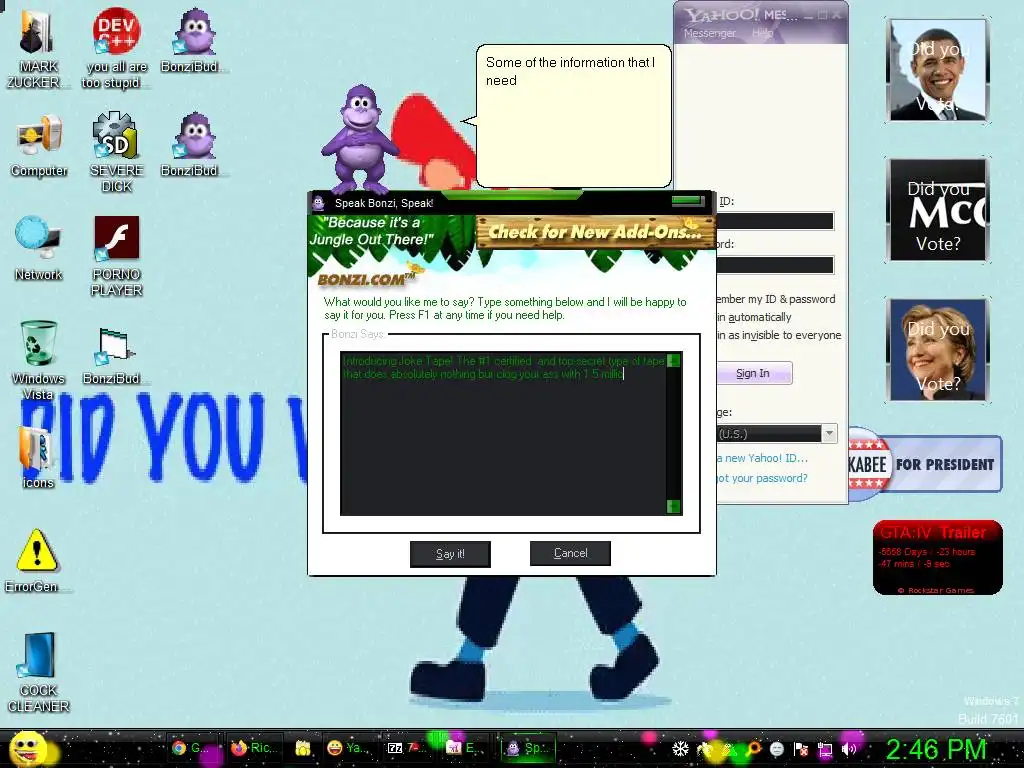1024x768 pixels.
Task: Click inside the Bonzi Says text box
Action: (503, 434)
